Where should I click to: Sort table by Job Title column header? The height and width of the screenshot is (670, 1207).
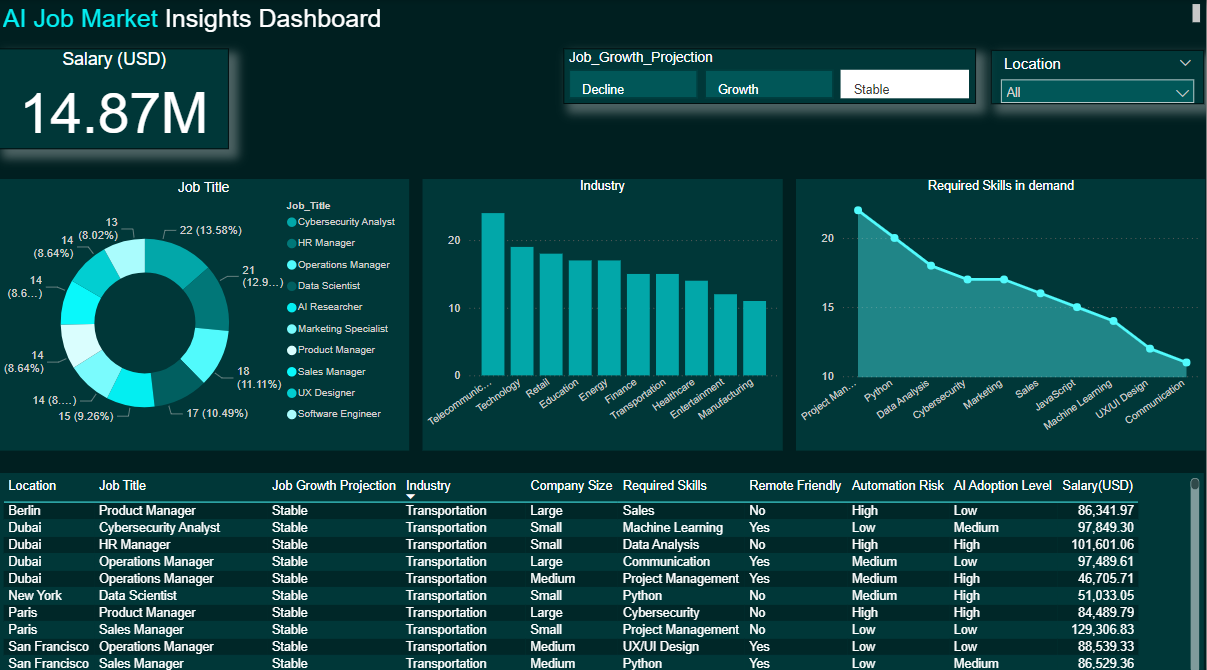[122, 486]
